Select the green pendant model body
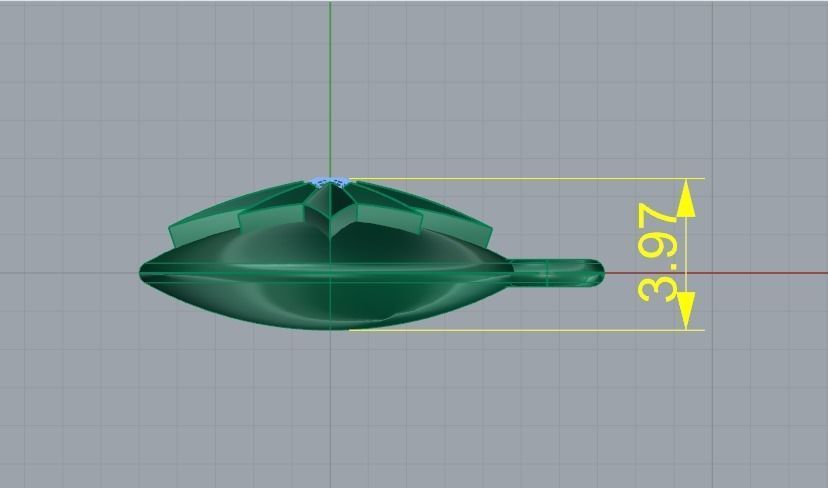Viewport: 828px width, 488px height. click(x=327, y=275)
